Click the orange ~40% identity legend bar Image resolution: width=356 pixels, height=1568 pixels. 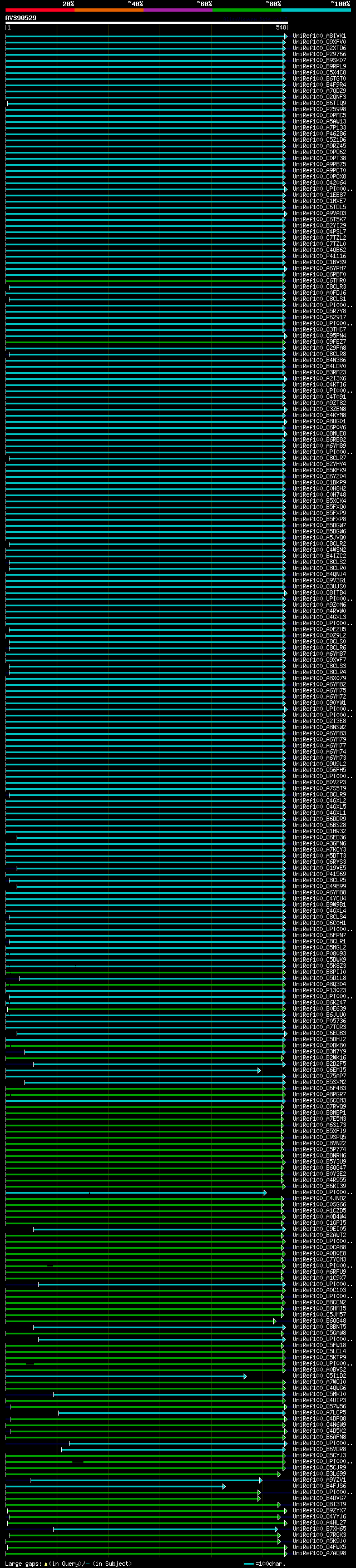pos(110,10)
